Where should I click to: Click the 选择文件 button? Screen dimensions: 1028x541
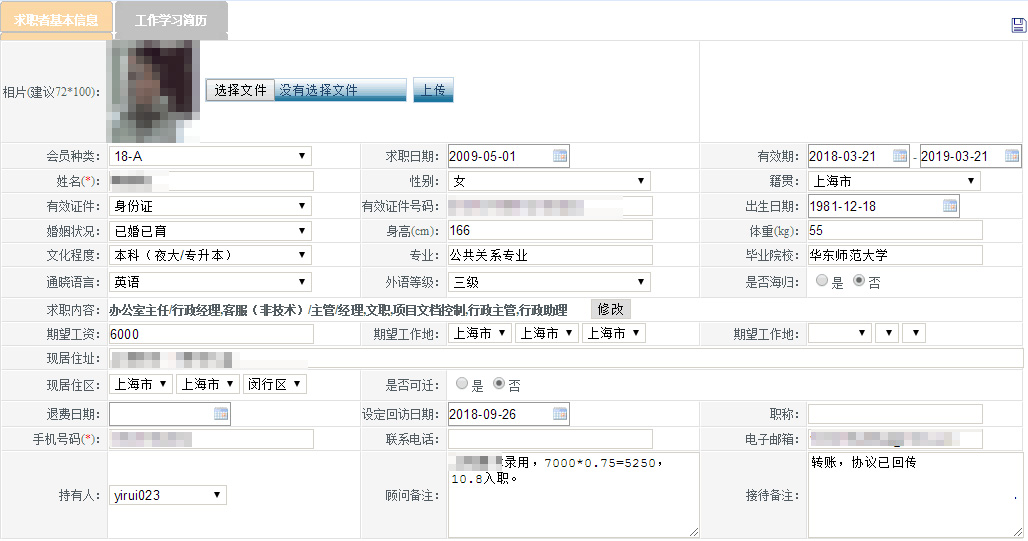240,90
